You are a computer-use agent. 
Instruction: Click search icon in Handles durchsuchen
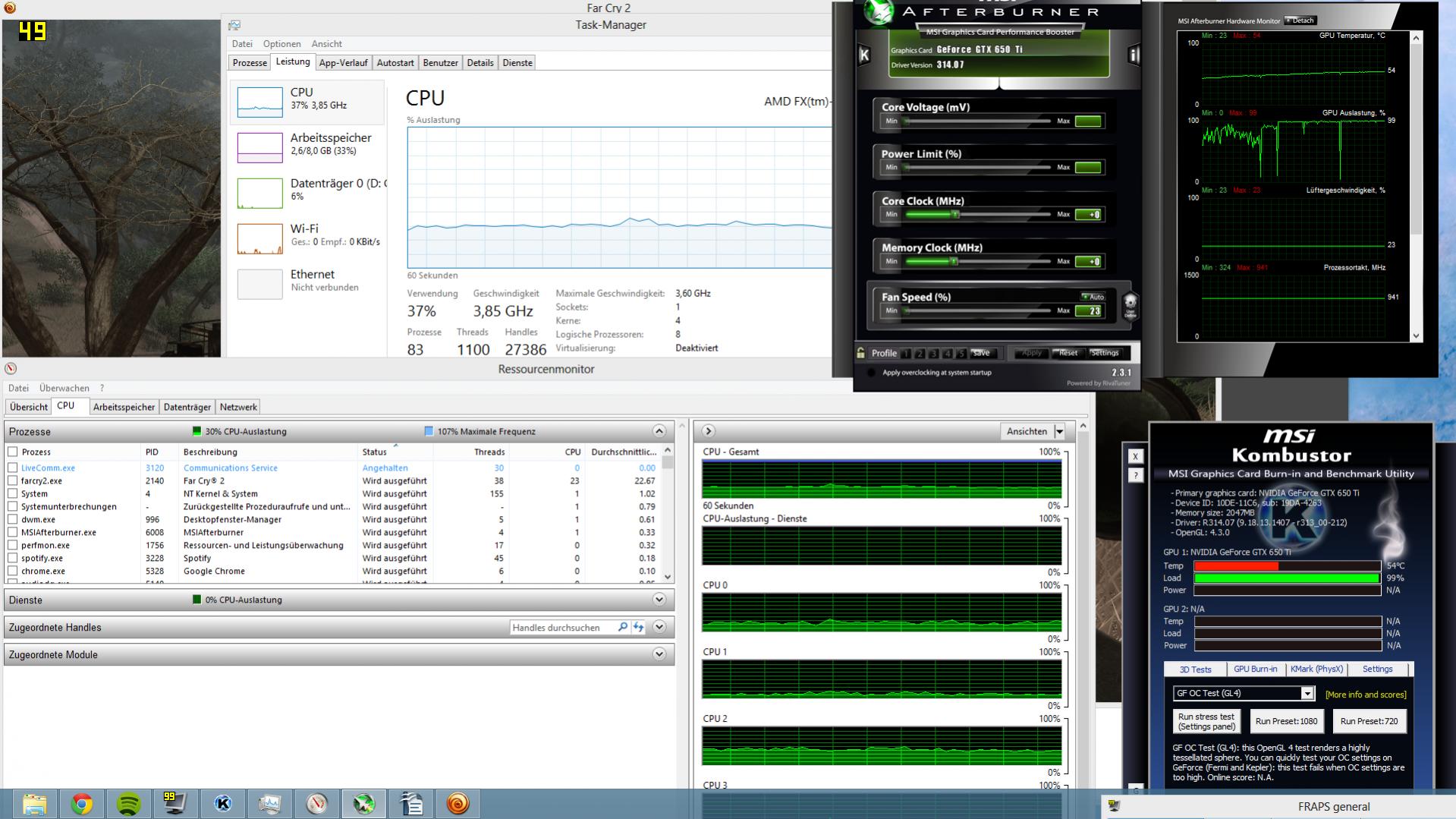pyautogui.click(x=622, y=627)
